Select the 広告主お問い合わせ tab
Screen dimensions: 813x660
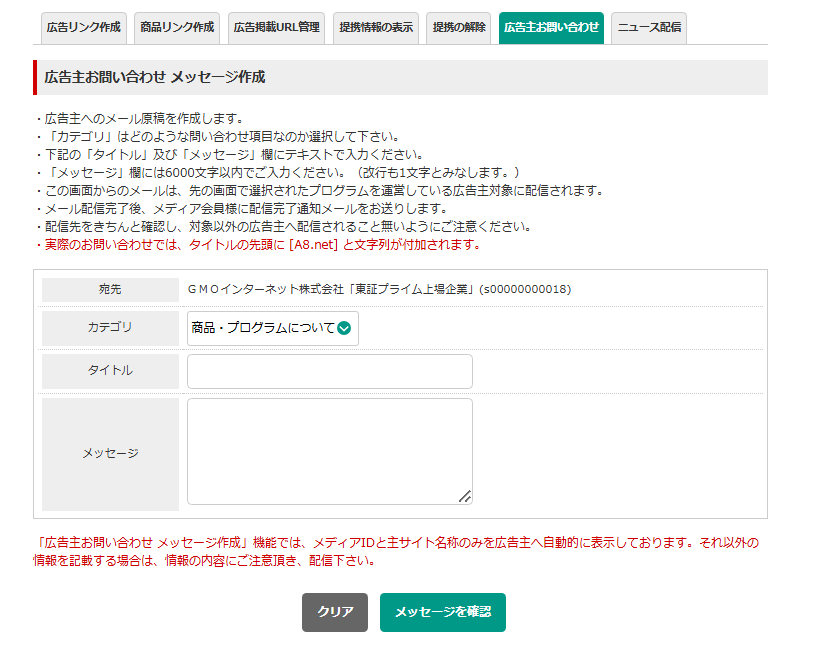point(551,28)
